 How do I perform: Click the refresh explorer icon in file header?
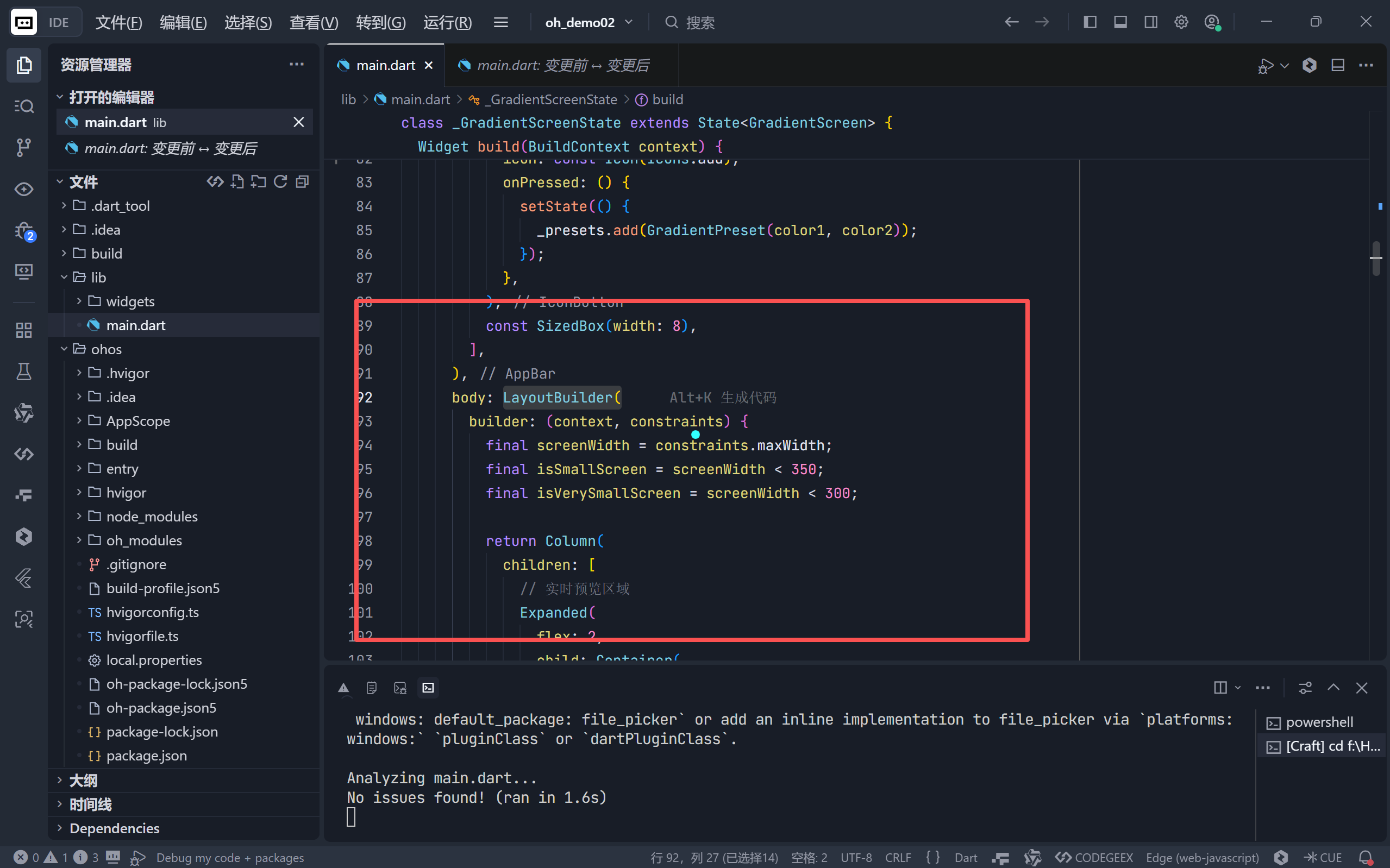click(x=280, y=182)
